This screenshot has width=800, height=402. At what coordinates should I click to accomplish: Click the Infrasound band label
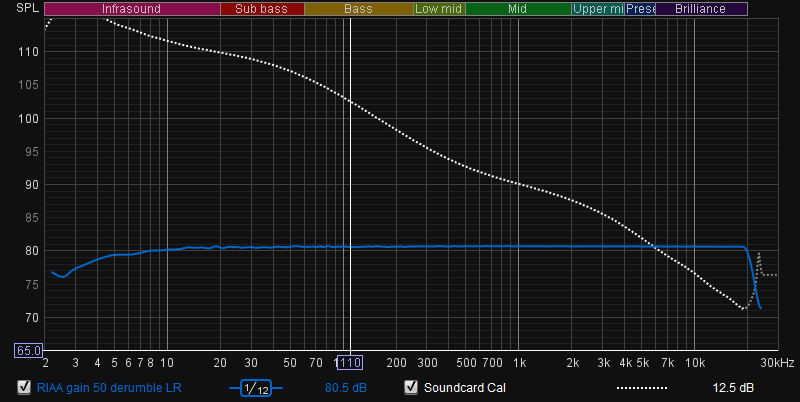pyautogui.click(x=132, y=9)
